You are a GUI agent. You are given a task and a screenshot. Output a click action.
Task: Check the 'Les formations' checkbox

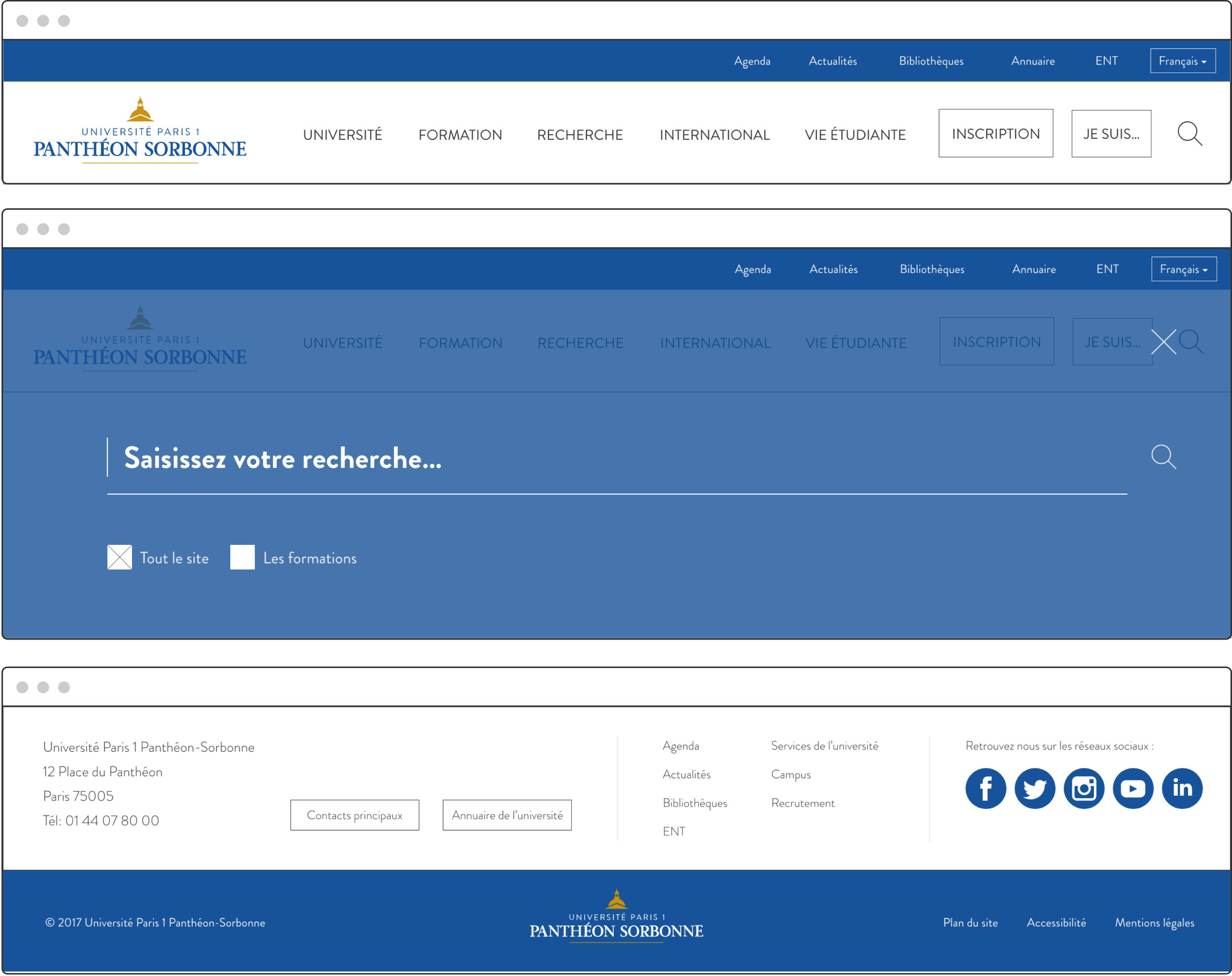point(242,557)
